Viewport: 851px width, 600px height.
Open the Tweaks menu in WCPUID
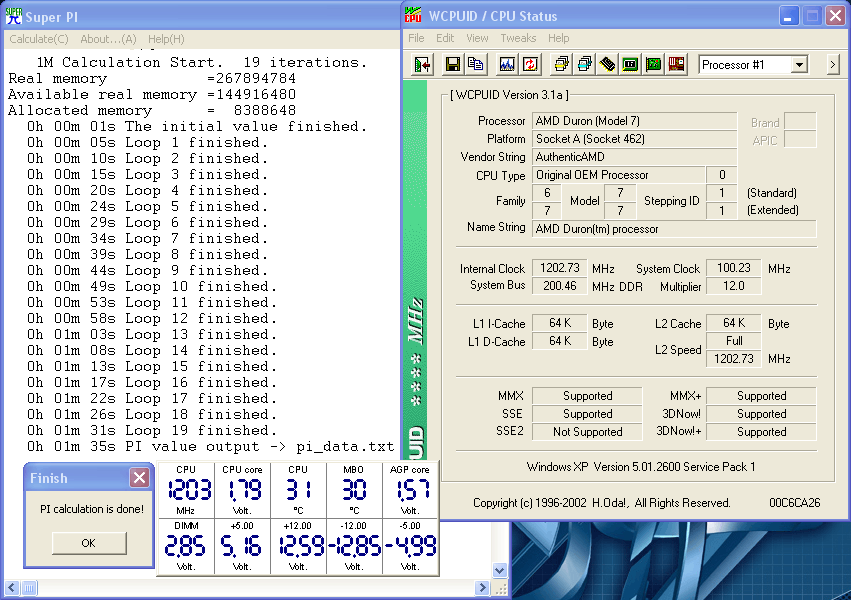(518, 39)
